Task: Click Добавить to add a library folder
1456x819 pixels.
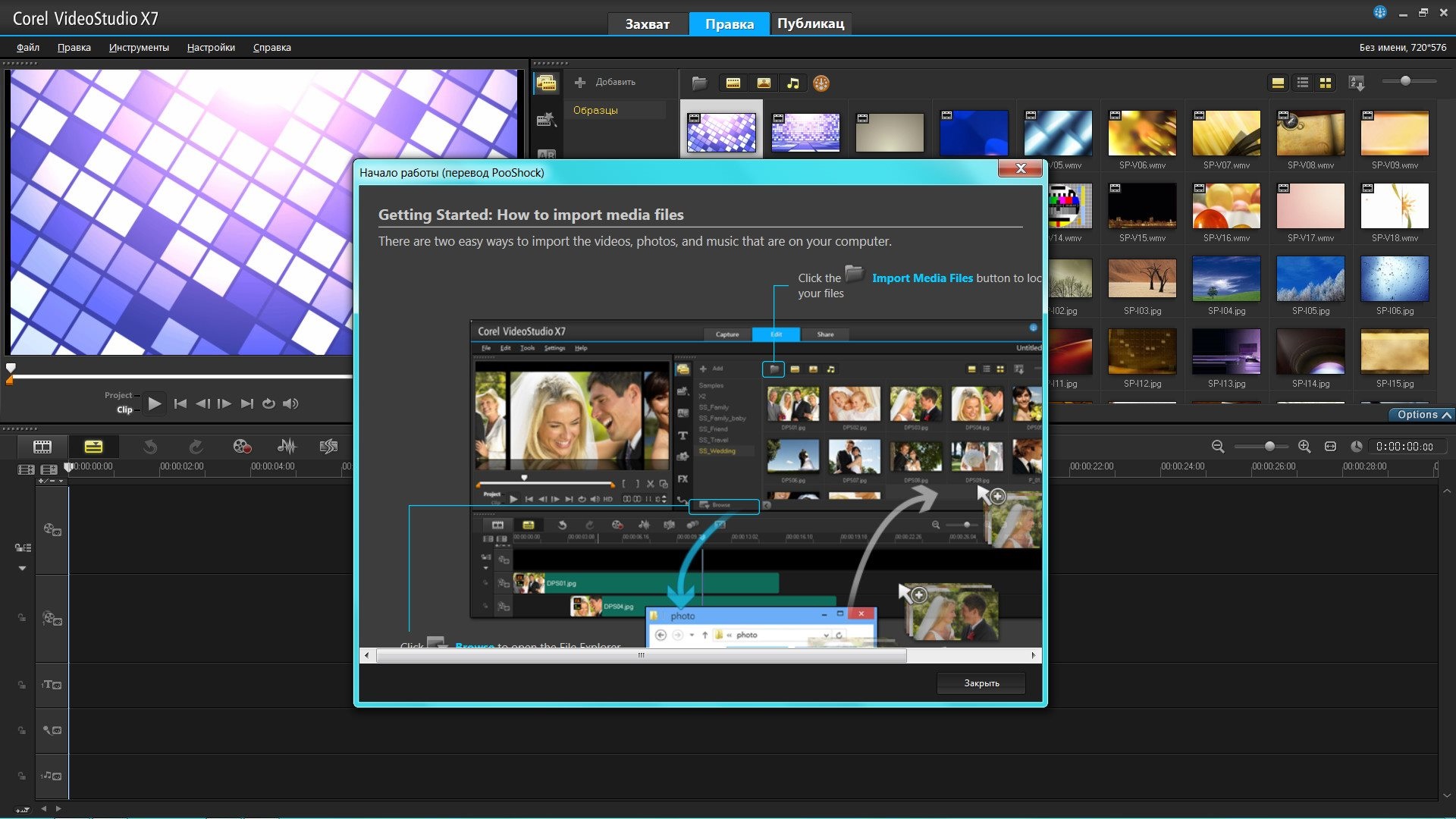Action: point(605,82)
